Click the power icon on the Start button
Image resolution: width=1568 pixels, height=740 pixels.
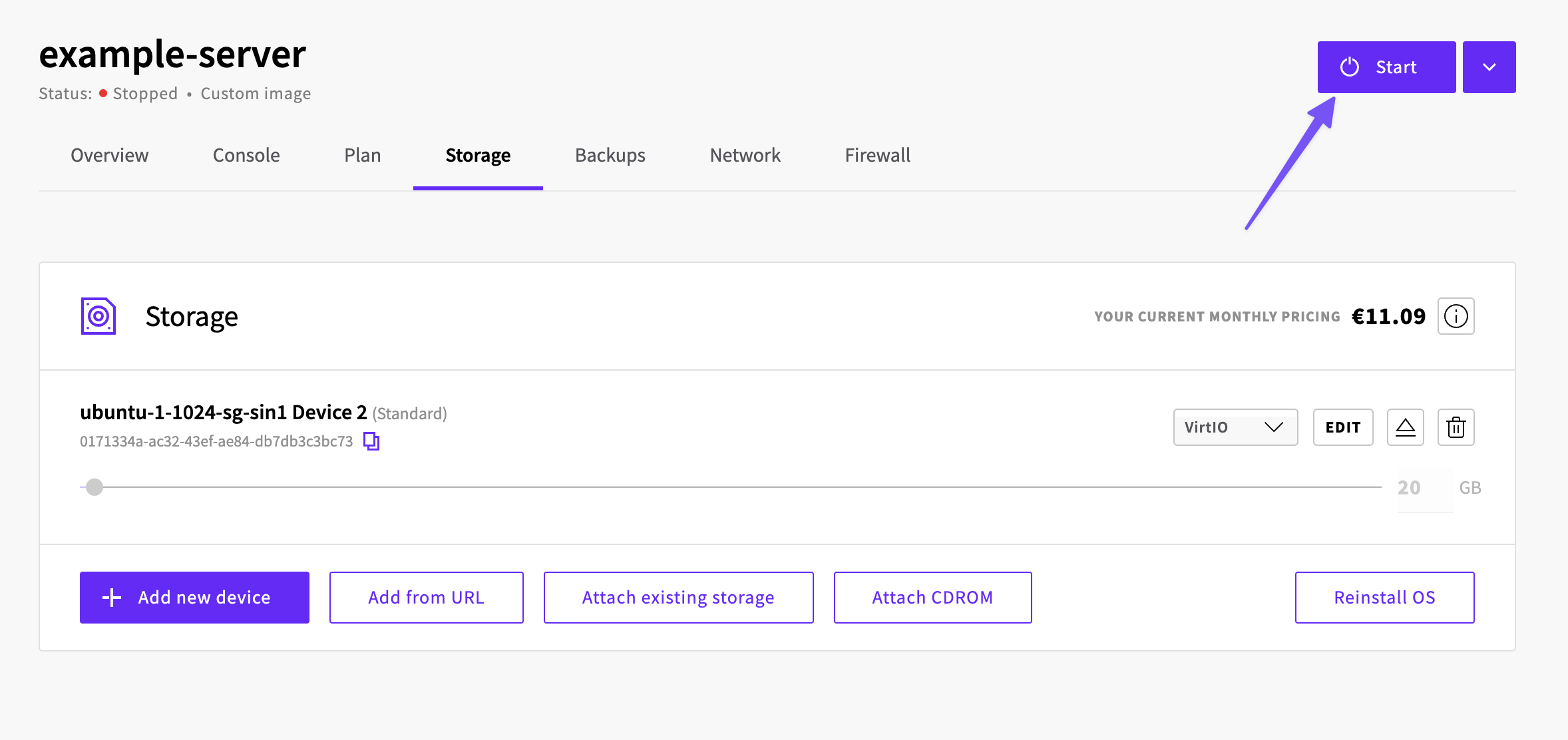pos(1350,67)
